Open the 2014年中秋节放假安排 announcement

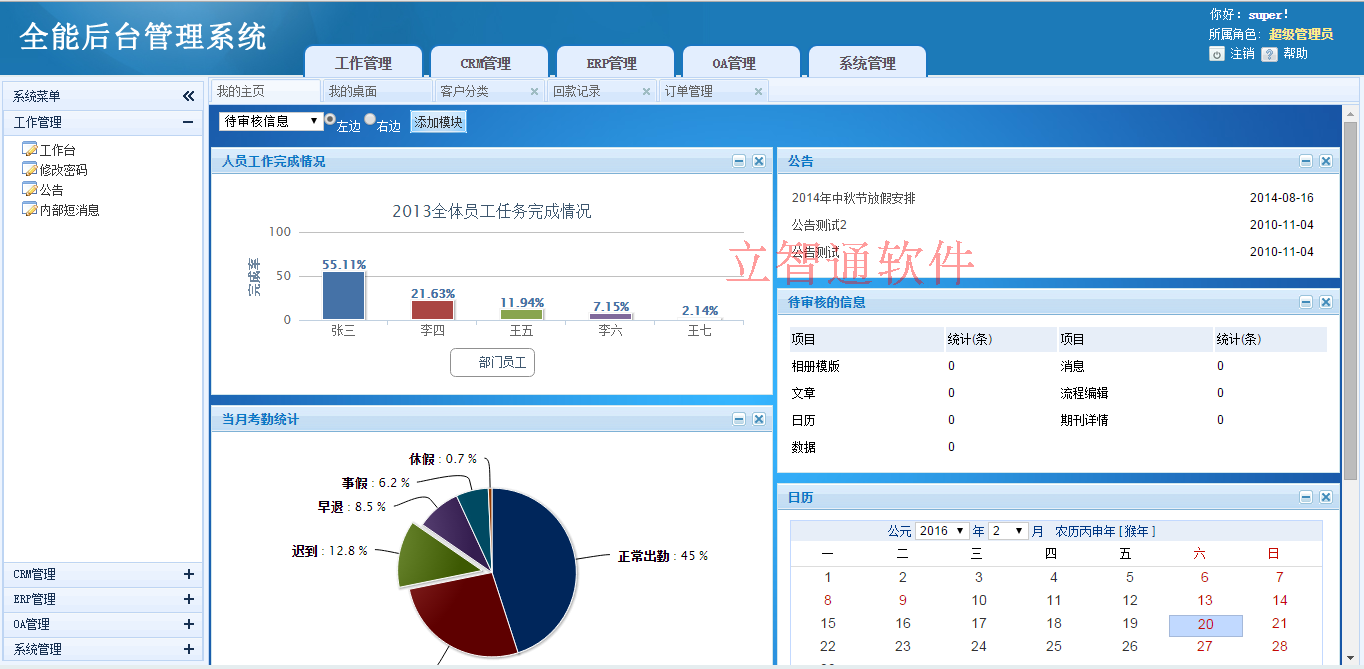(853, 198)
